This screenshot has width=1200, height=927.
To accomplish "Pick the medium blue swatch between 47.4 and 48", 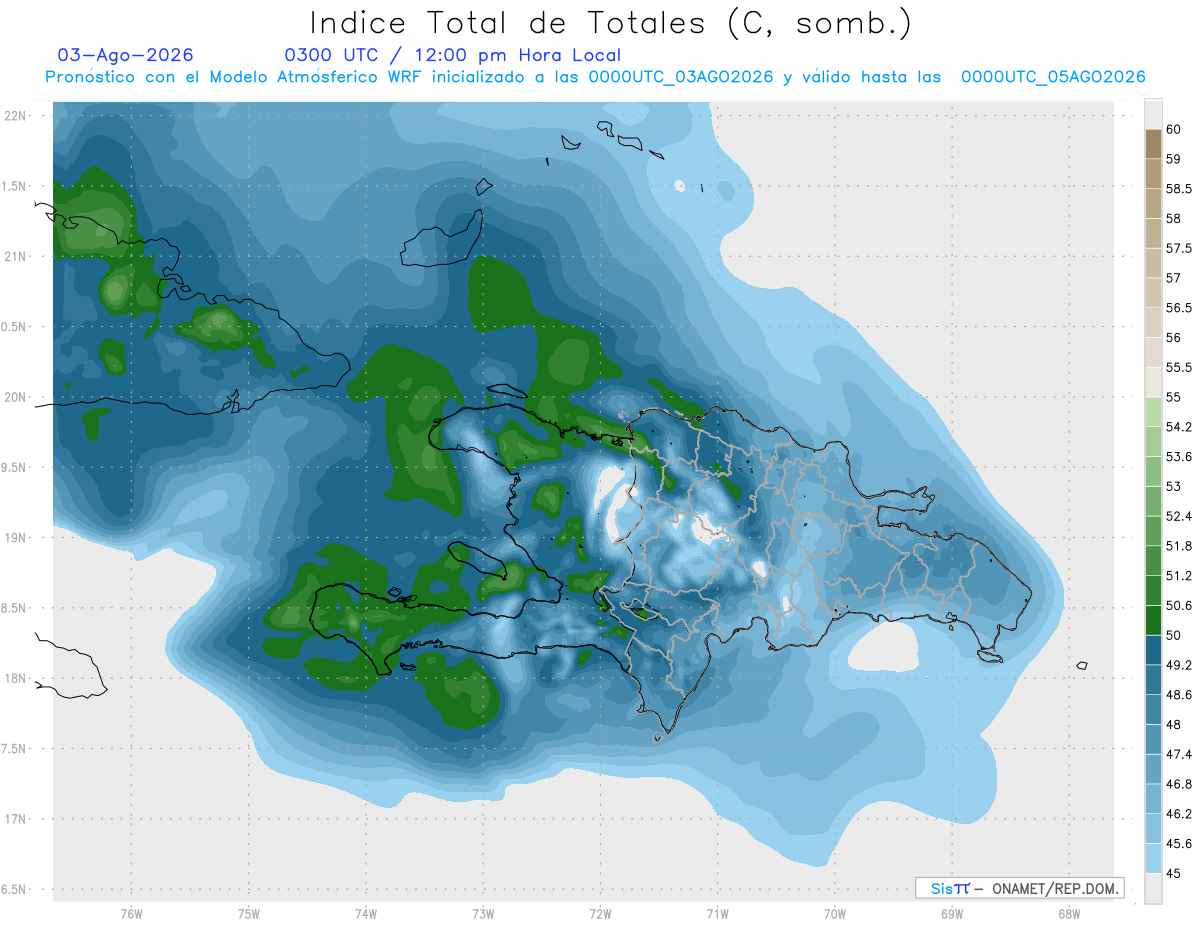I will tap(1153, 739).
